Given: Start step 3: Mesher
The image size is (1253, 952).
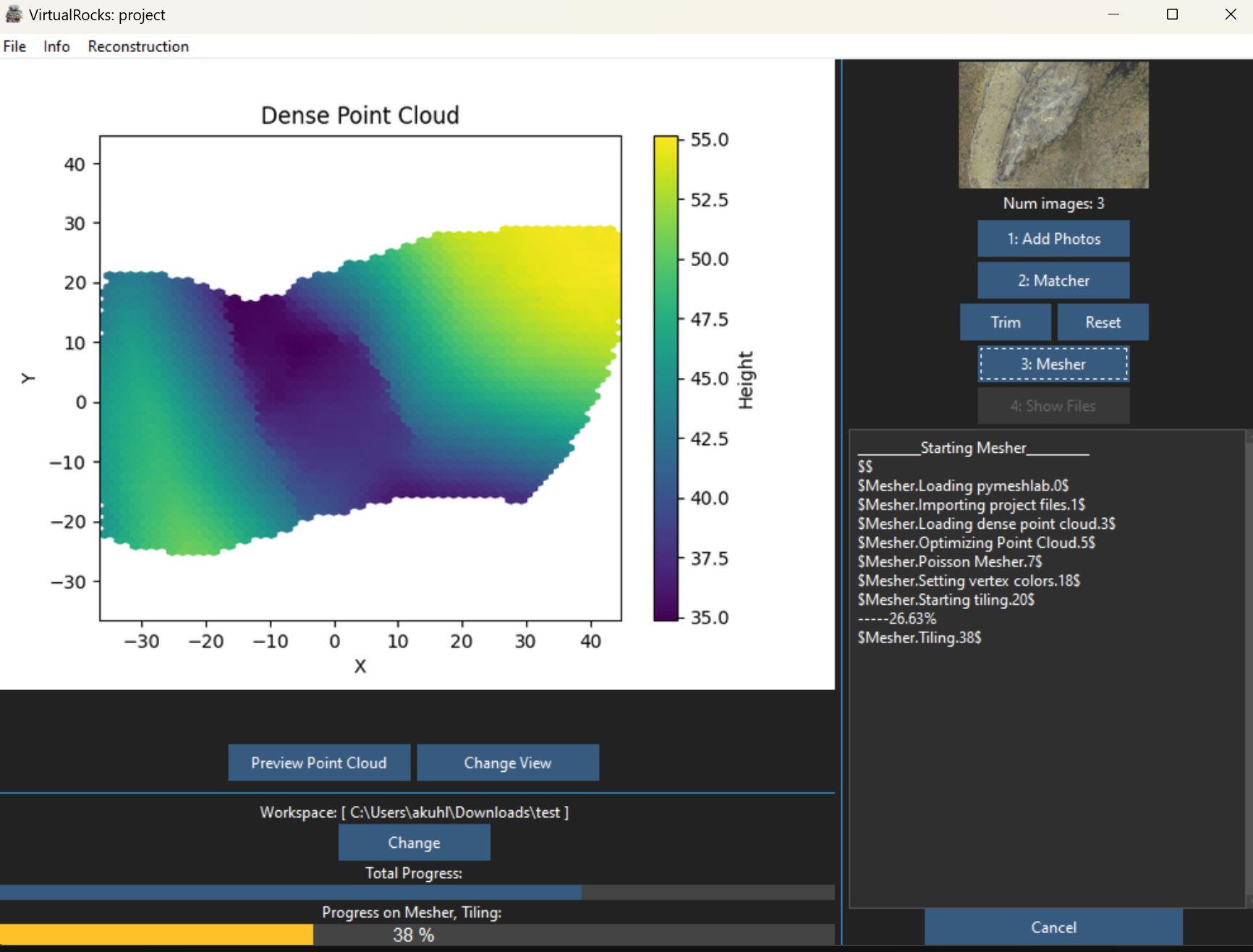Looking at the screenshot, I should [1053, 364].
